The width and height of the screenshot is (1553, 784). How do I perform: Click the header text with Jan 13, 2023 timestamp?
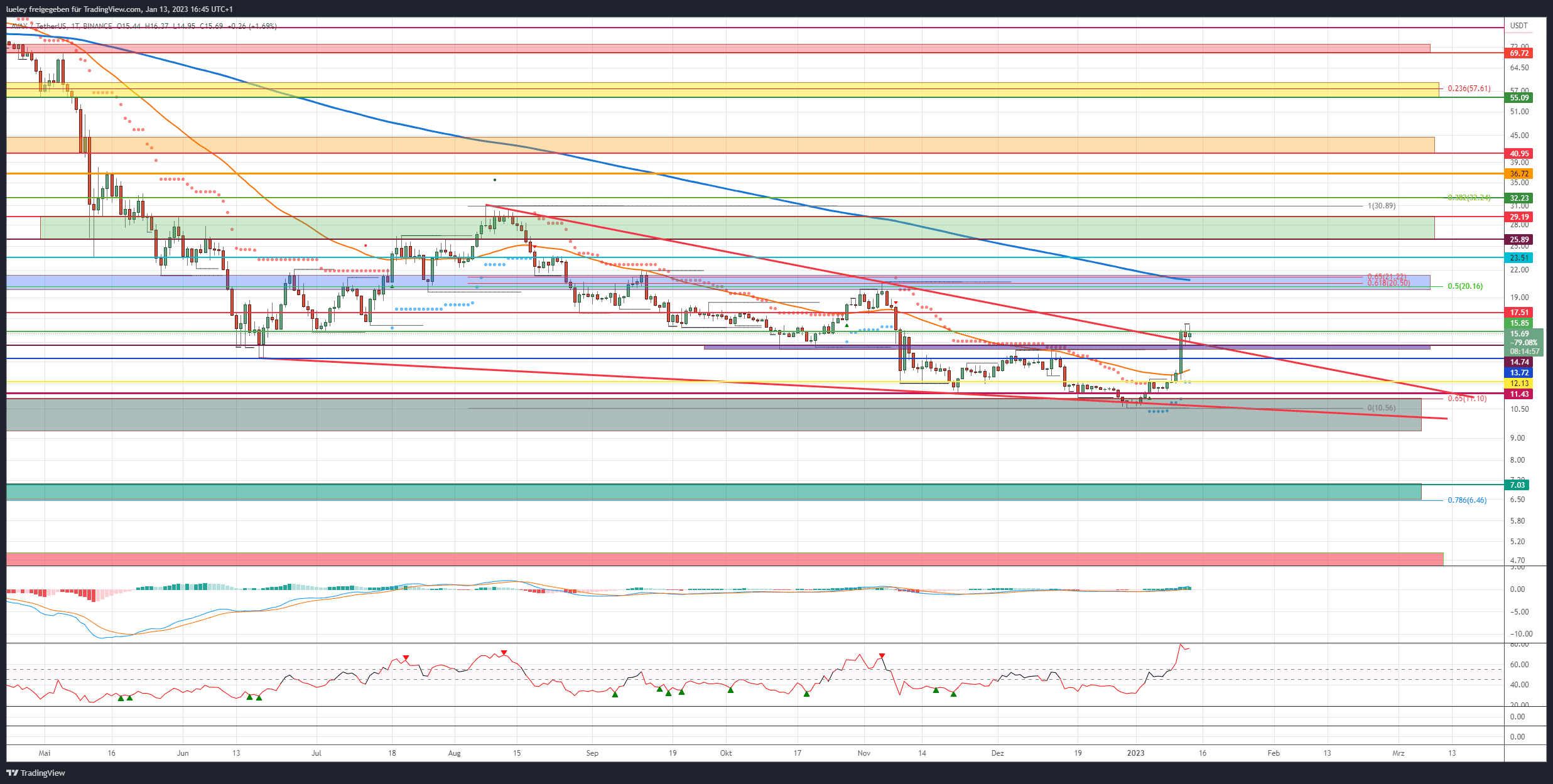click(x=119, y=9)
